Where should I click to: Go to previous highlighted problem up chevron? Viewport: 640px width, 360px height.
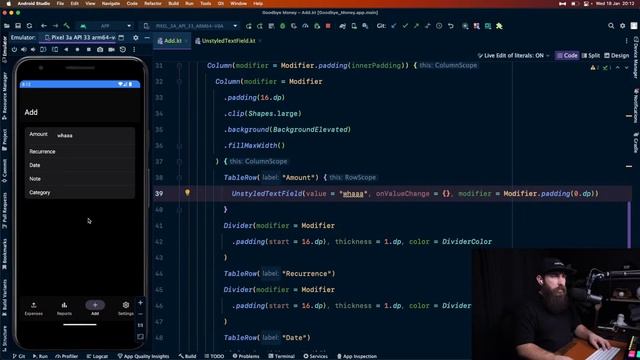coord(618,68)
